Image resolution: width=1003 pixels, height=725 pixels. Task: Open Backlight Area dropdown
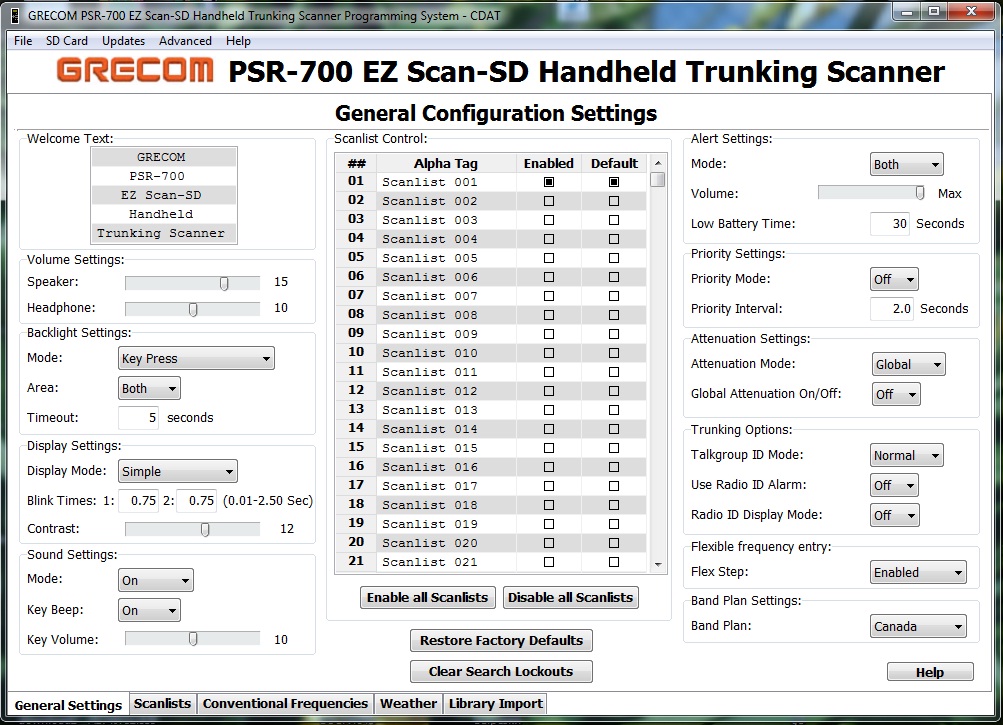pyautogui.click(x=149, y=388)
